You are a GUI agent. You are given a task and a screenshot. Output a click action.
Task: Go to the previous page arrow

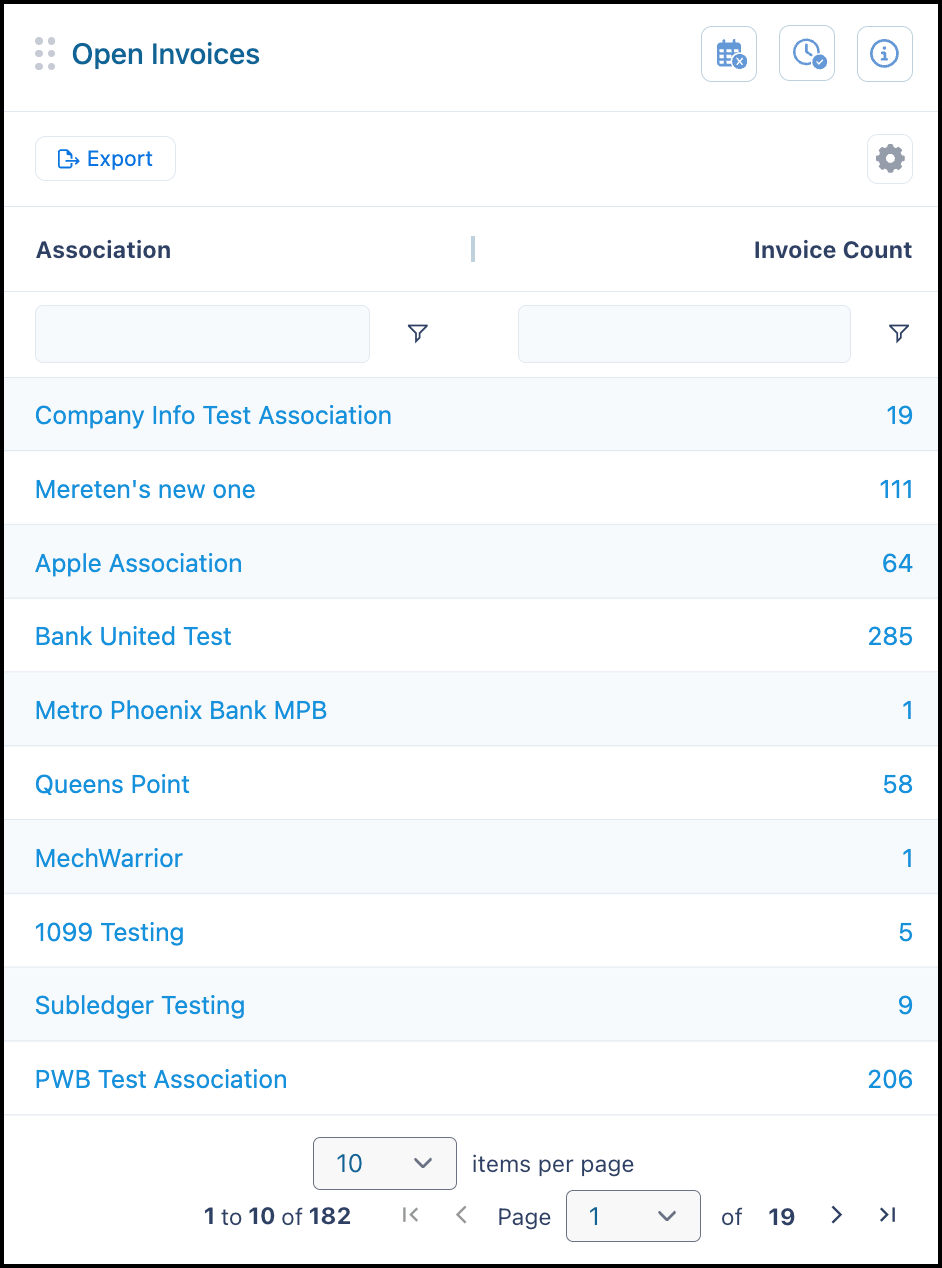(x=461, y=1215)
